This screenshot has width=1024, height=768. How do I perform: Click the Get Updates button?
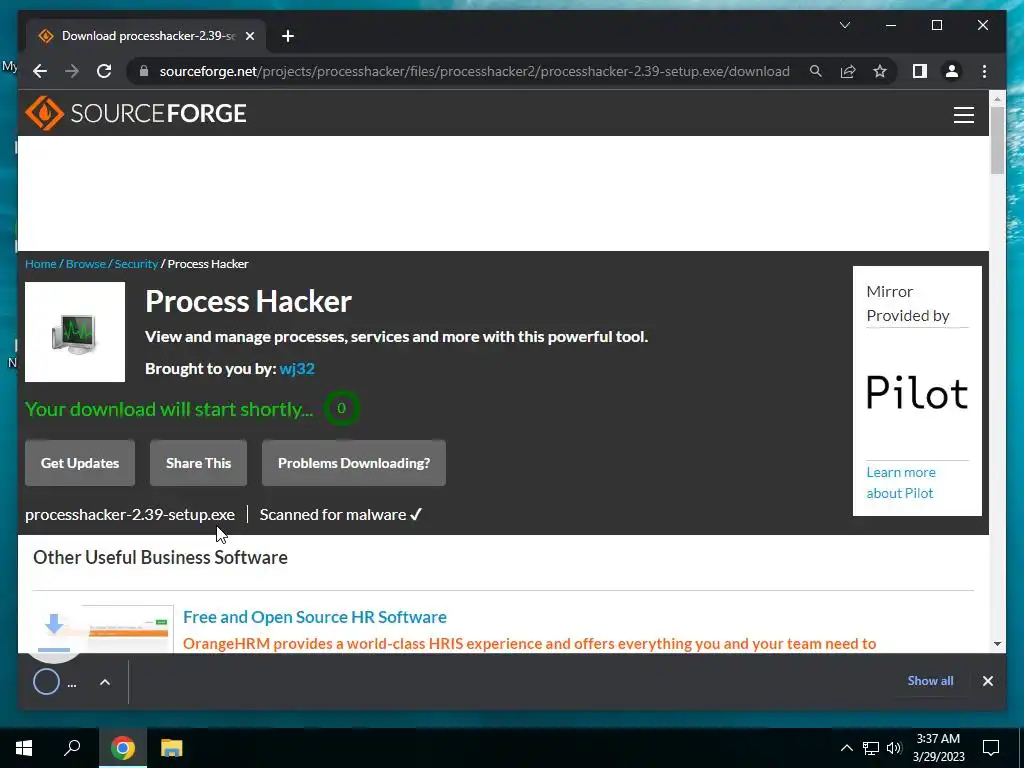80,463
